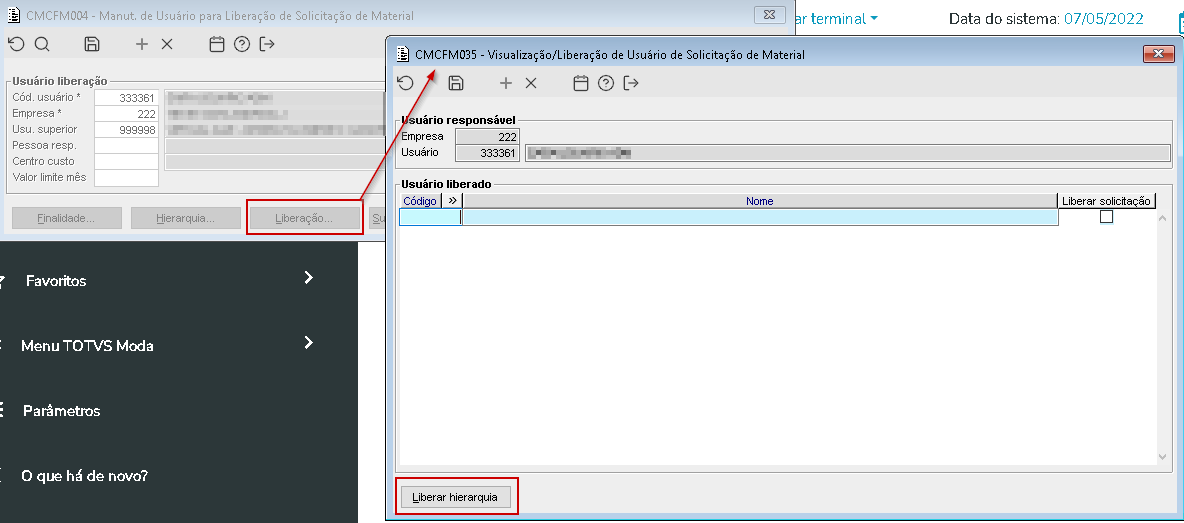Click grid scrollbar down arrow
Viewport: 1184px width, 523px height.
(1164, 457)
